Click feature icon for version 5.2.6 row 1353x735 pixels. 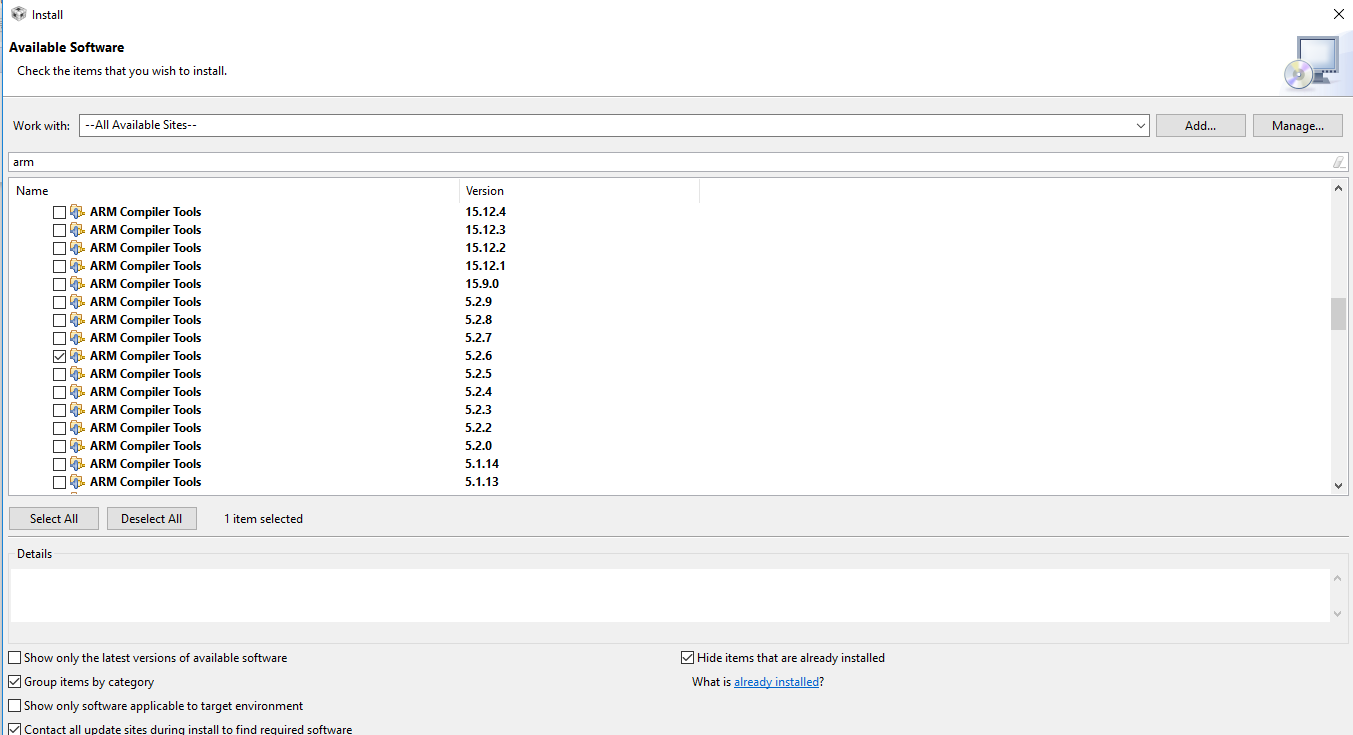pos(77,356)
